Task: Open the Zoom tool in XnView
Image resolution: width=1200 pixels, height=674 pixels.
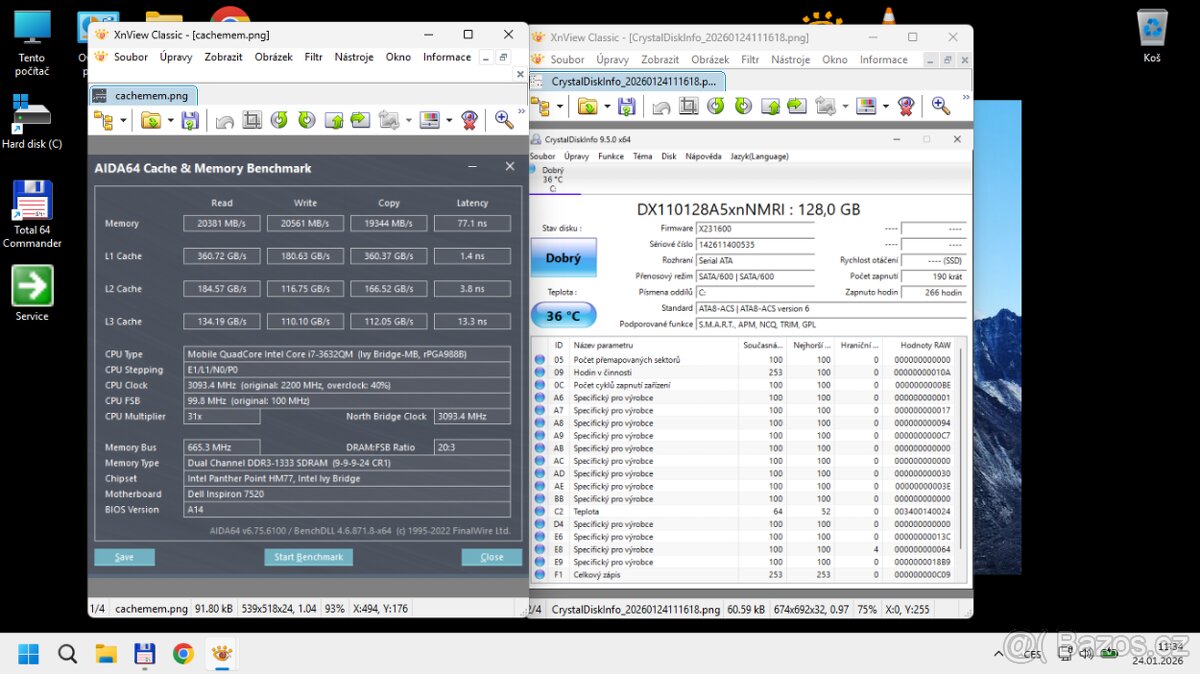Action: coord(503,119)
